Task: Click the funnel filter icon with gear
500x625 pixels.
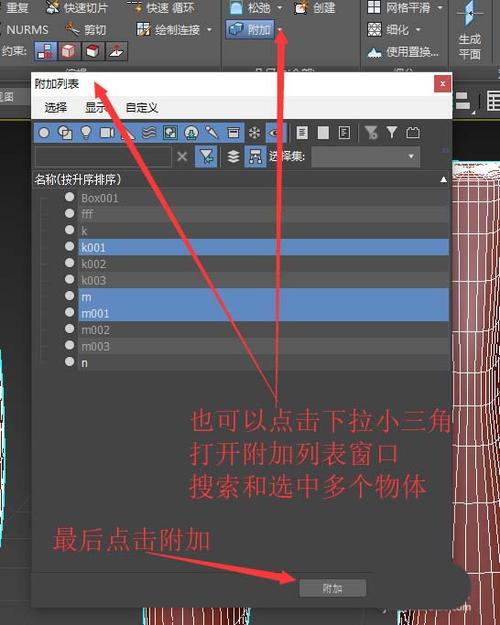Action: click(371, 133)
